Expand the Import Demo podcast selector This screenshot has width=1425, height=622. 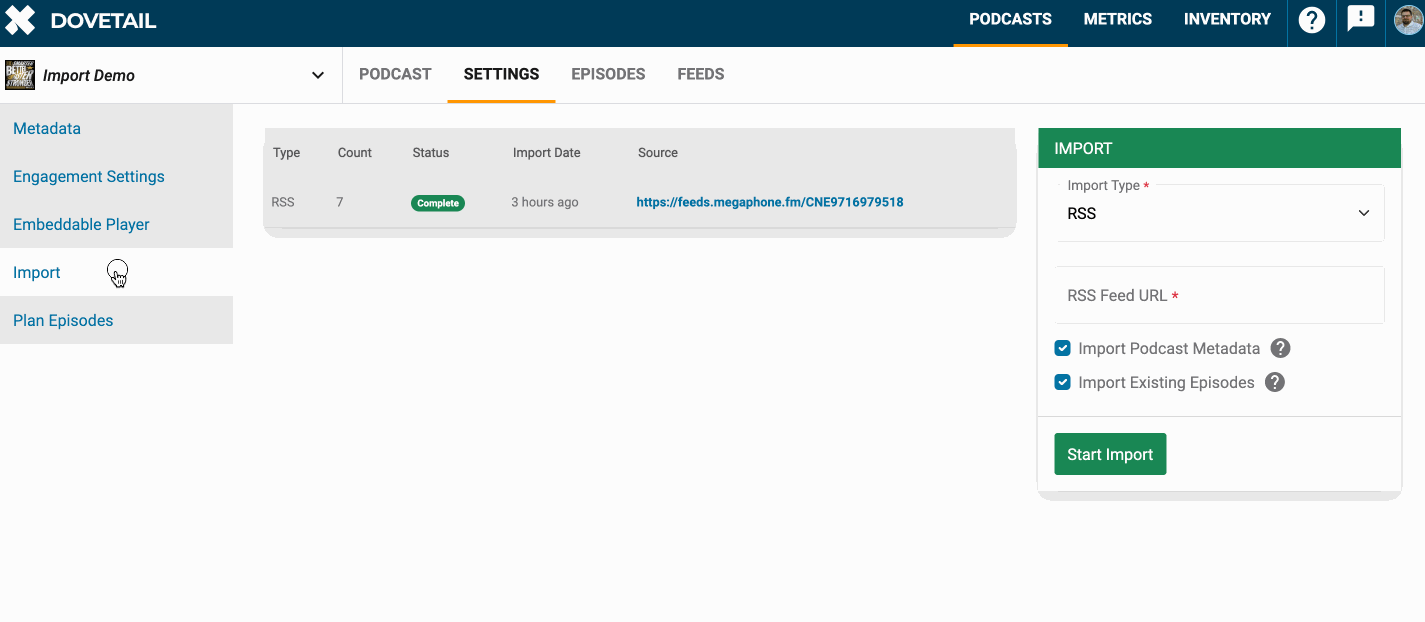[x=317, y=75]
